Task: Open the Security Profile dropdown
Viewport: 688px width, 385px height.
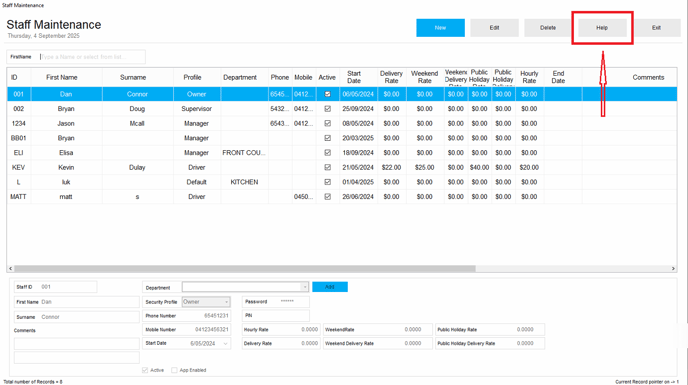Action: coord(226,302)
